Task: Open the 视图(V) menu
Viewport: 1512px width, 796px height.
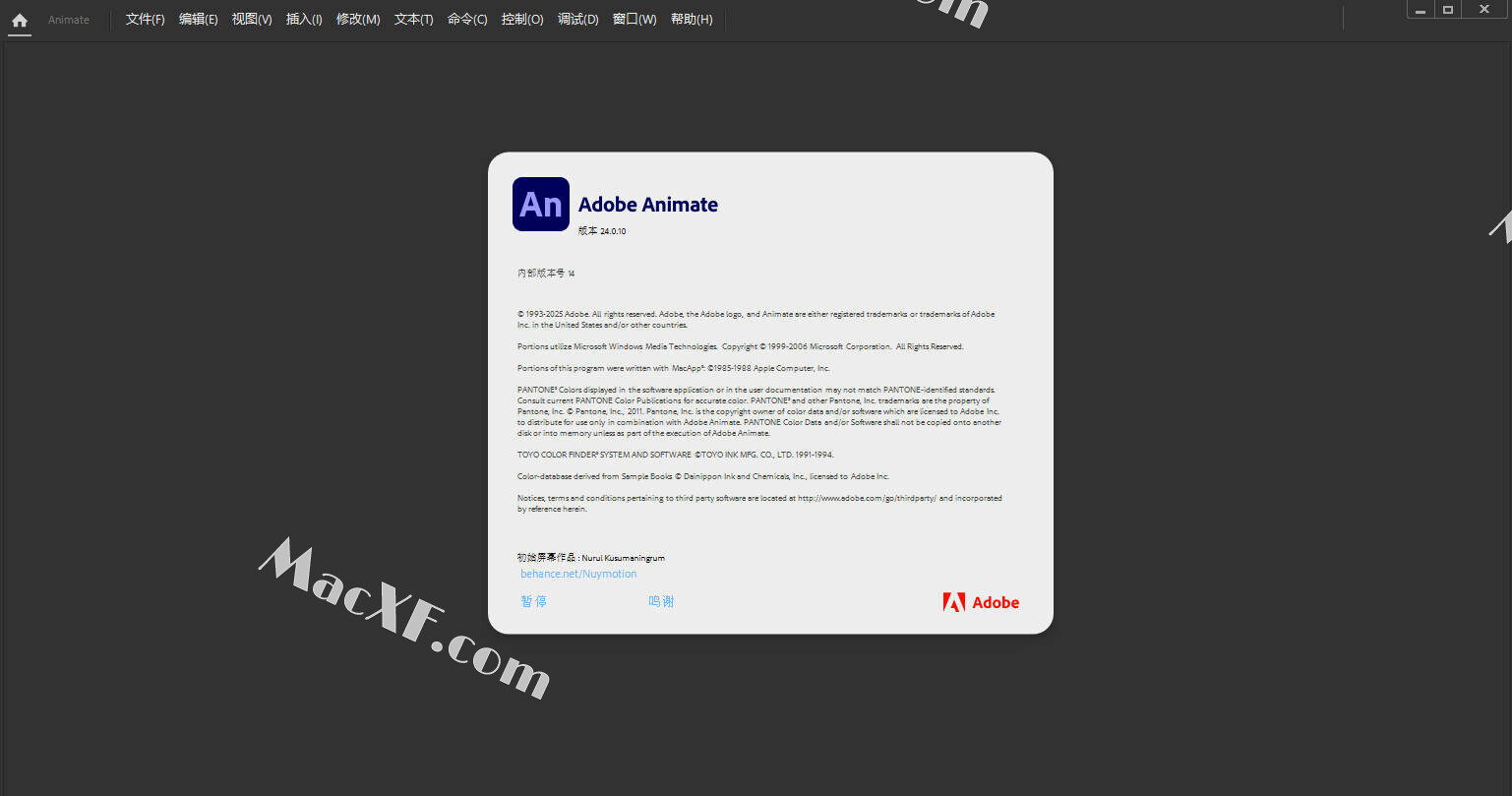Action: (x=252, y=20)
